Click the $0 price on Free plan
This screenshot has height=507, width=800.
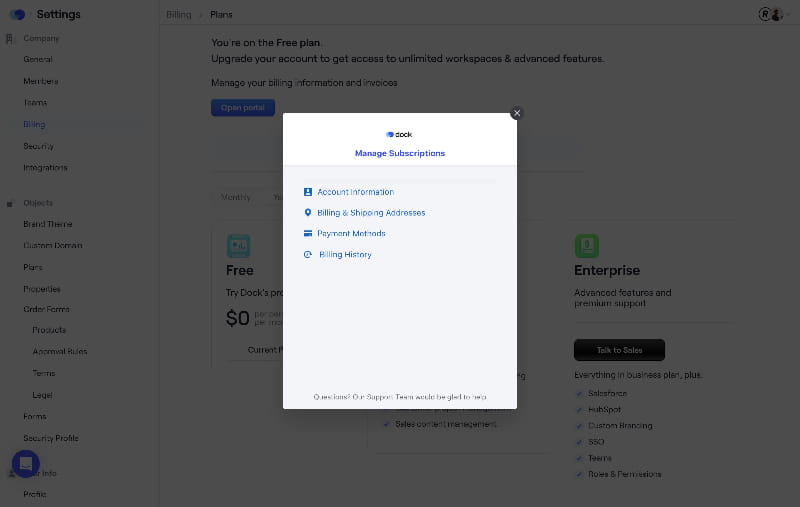click(x=238, y=318)
